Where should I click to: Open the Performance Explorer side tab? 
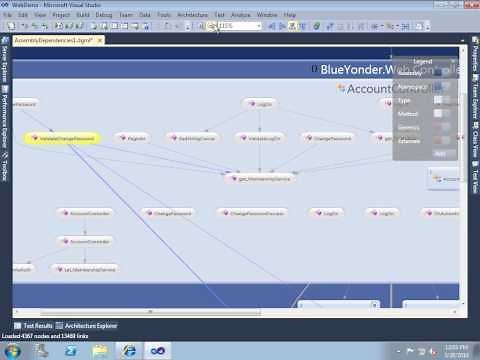(x=5, y=117)
